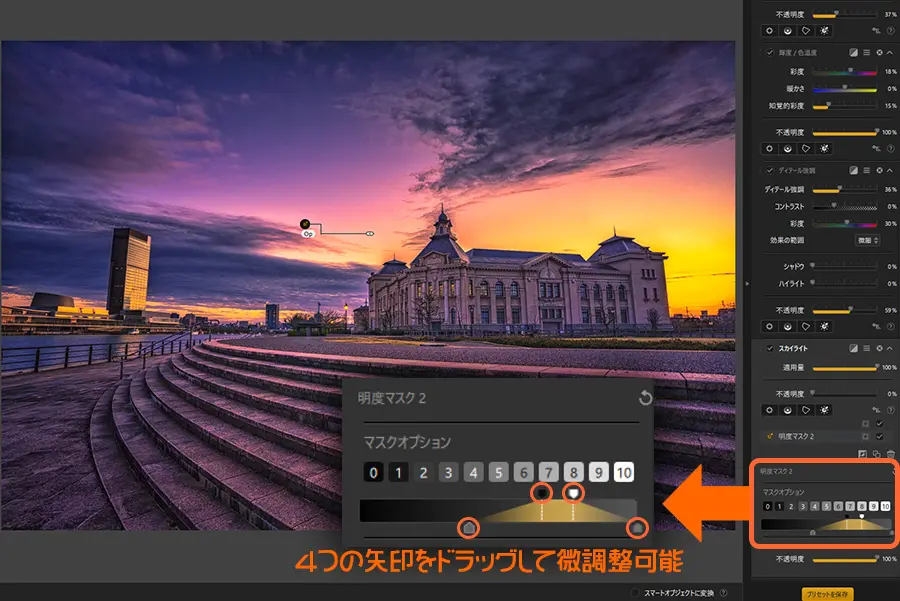900x601 pixels.
Task: Adjust 彩度 slider showing 18%
Action: point(844,72)
